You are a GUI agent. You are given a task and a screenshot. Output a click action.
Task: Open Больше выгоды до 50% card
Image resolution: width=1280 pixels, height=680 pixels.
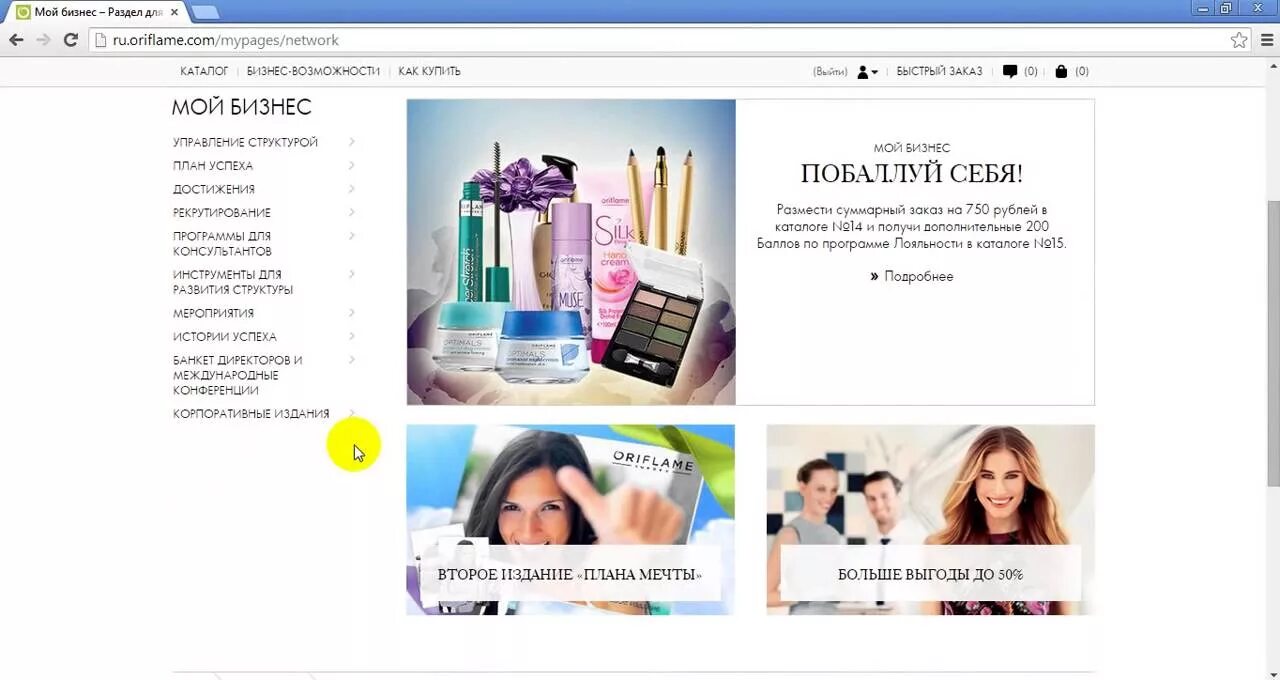(x=930, y=520)
